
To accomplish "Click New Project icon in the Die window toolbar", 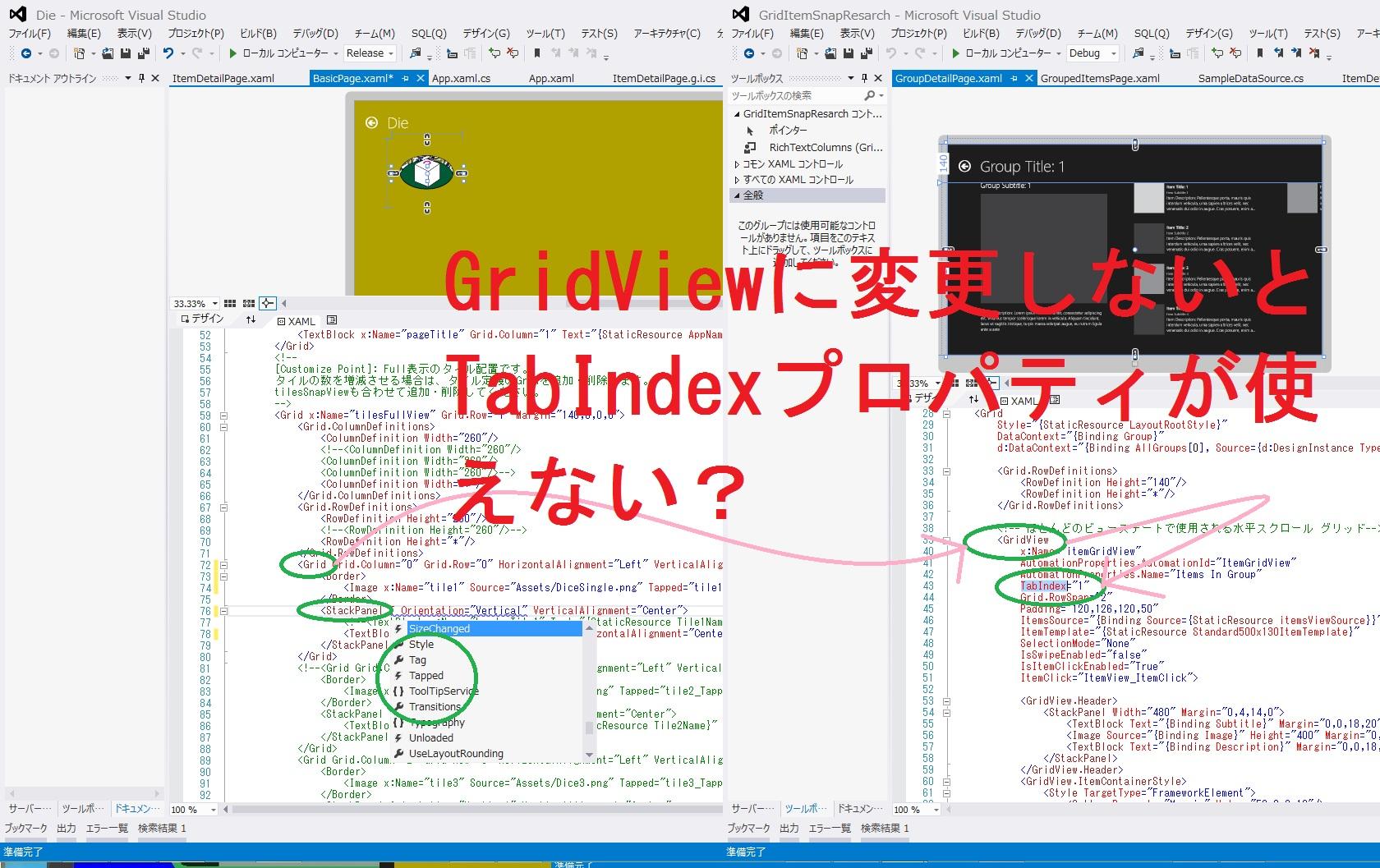I will point(80,53).
